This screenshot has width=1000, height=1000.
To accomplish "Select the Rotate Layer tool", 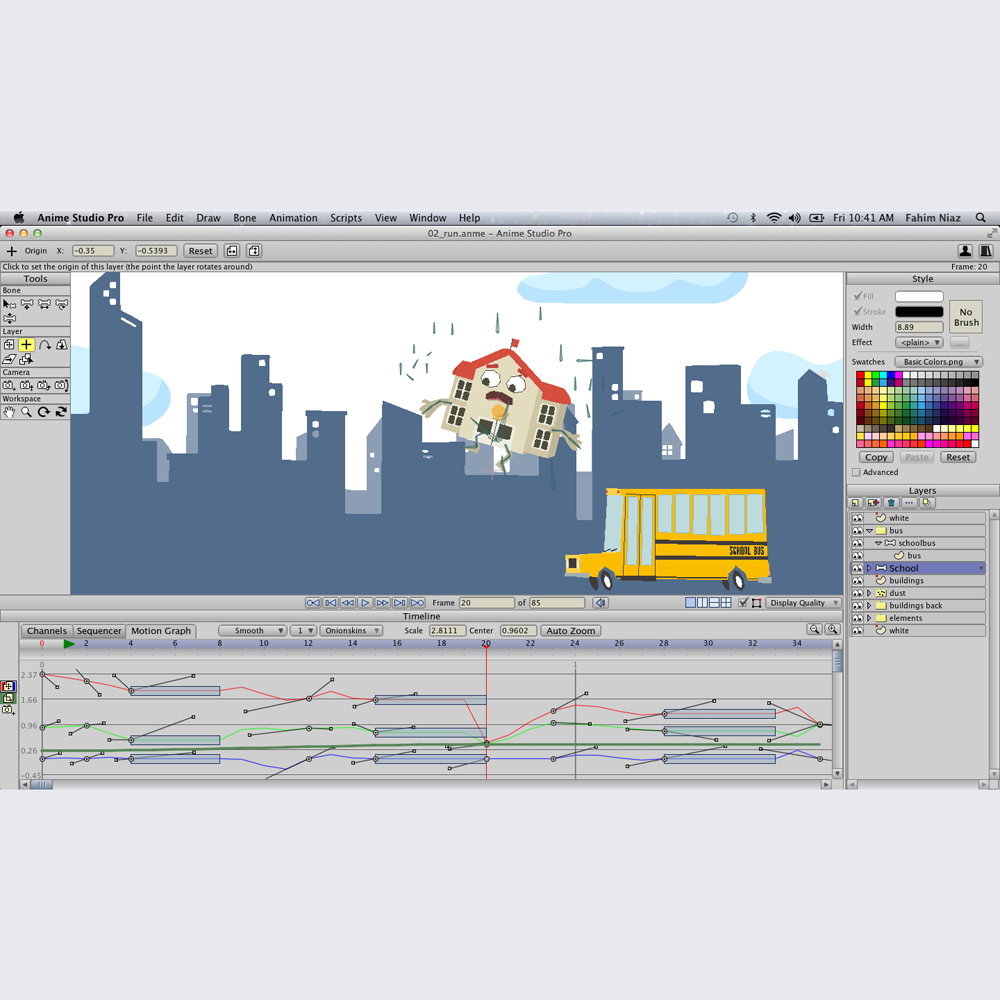I will point(44,344).
